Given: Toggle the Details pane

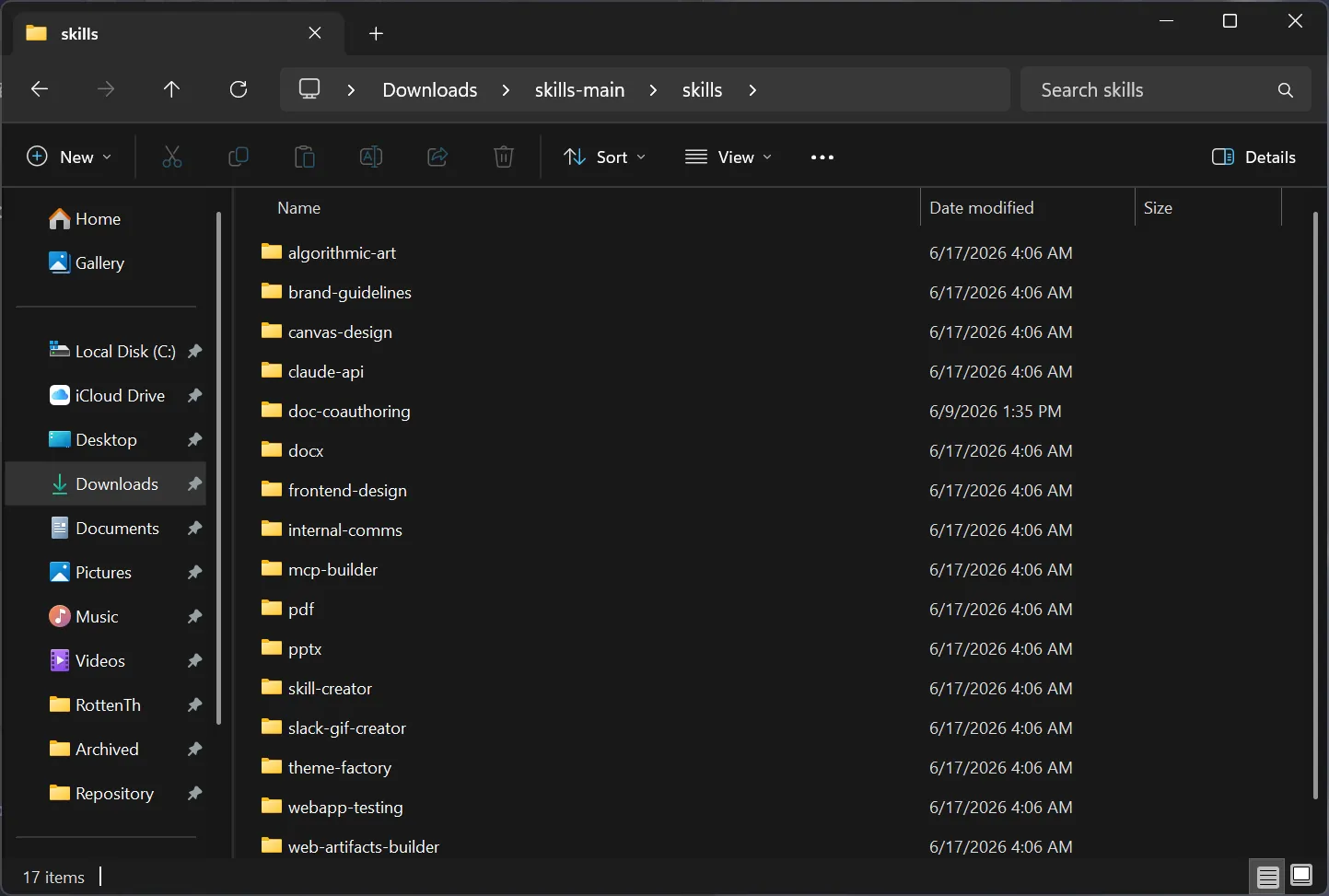Looking at the screenshot, I should tap(1253, 157).
